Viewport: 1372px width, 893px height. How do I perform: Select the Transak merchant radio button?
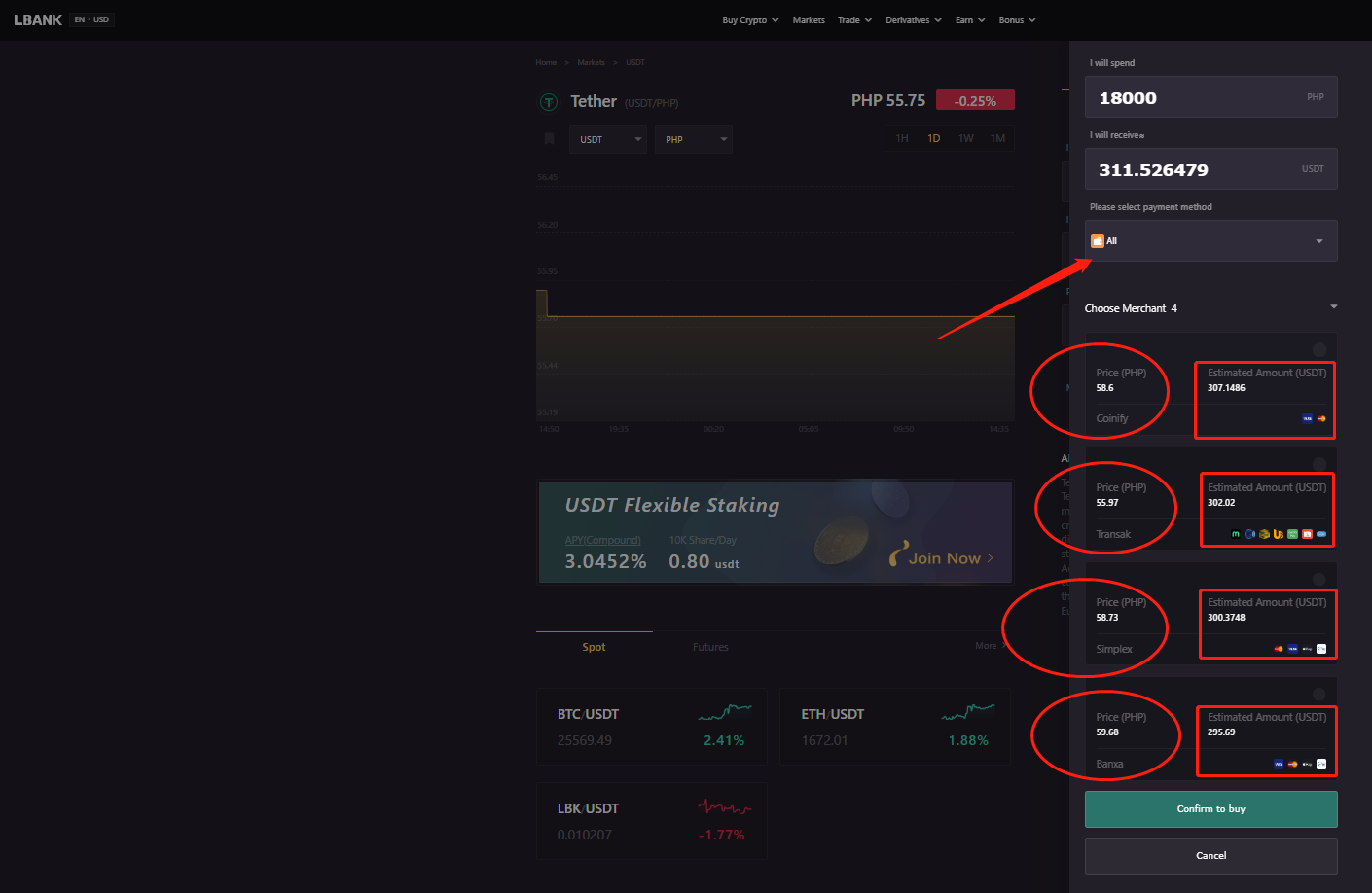1319,464
